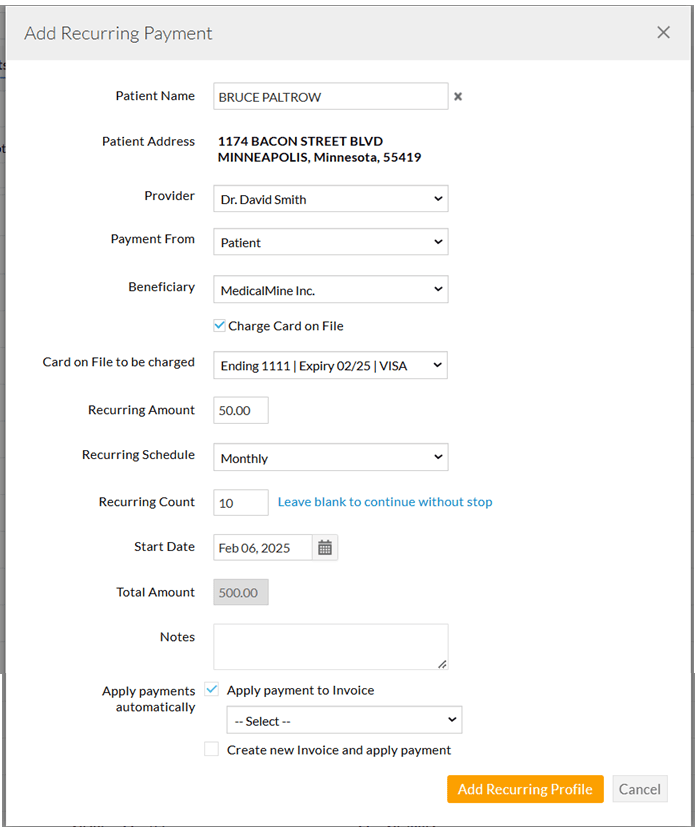Expand the Payment From dropdown

click(330, 241)
